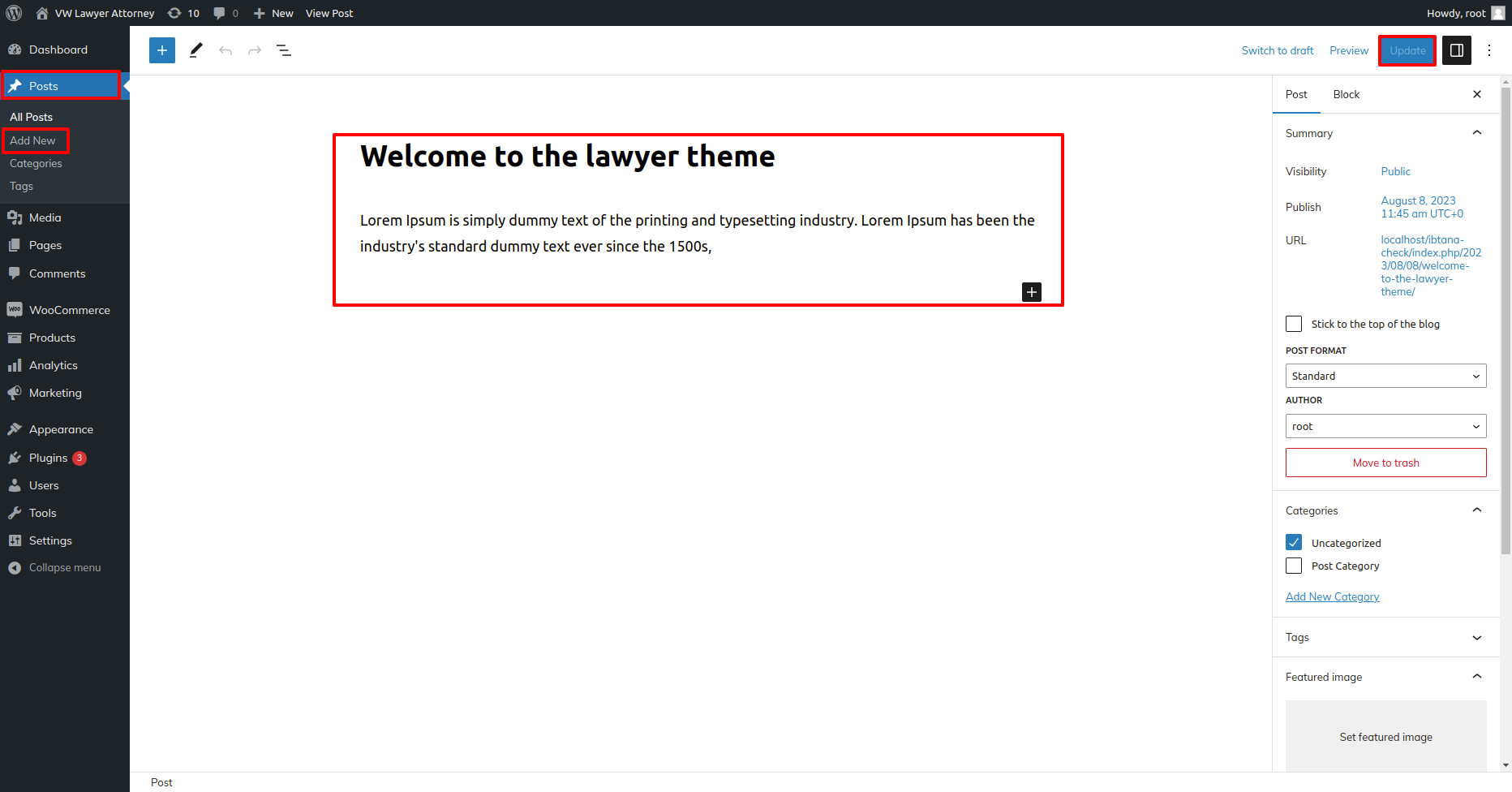Open Comments in the admin menu
1512x792 pixels.
click(65, 273)
